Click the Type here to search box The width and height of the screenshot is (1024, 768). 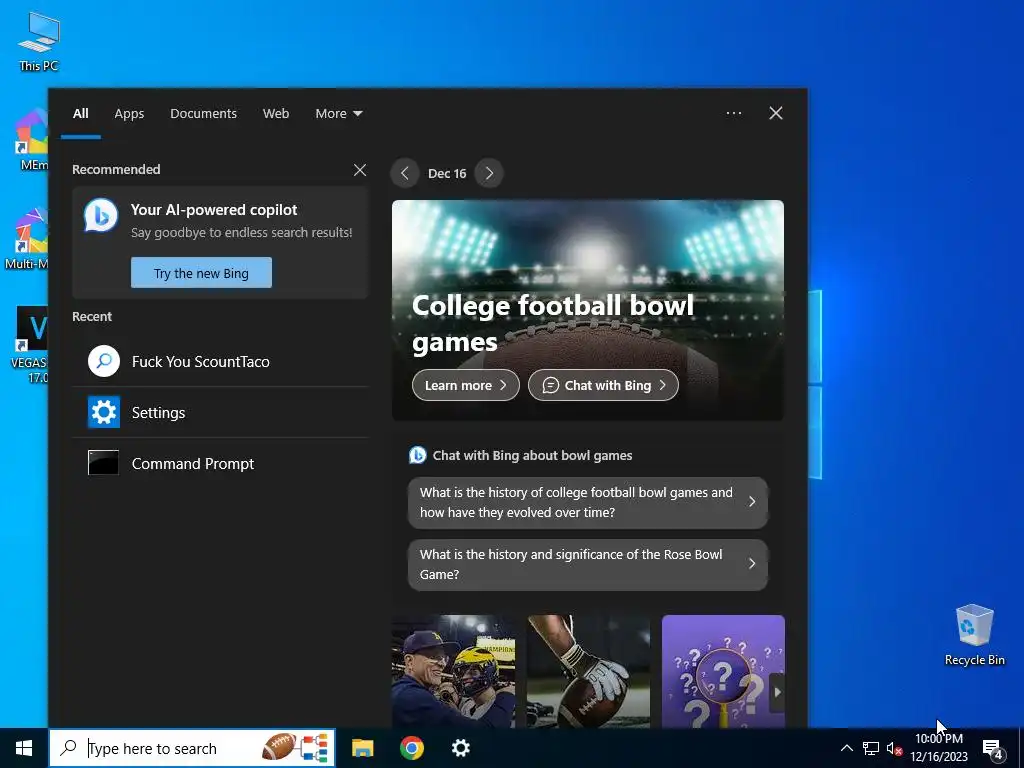point(192,748)
